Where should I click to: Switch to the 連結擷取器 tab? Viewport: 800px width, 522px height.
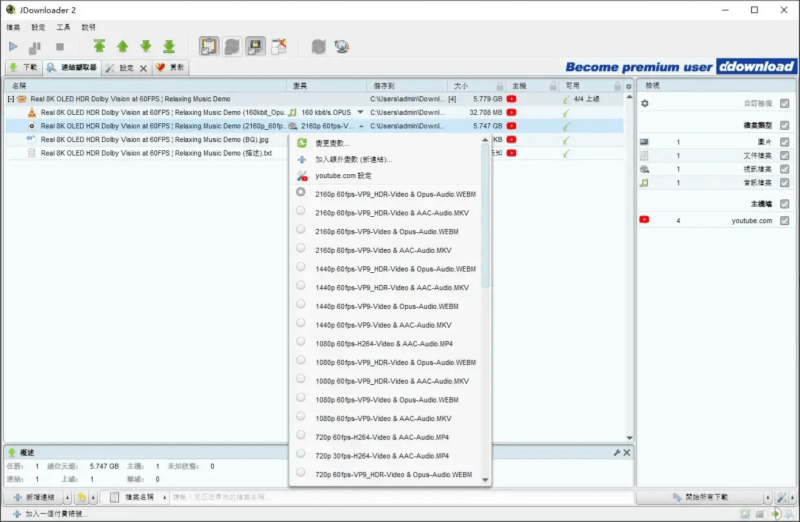tap(72, 67)
